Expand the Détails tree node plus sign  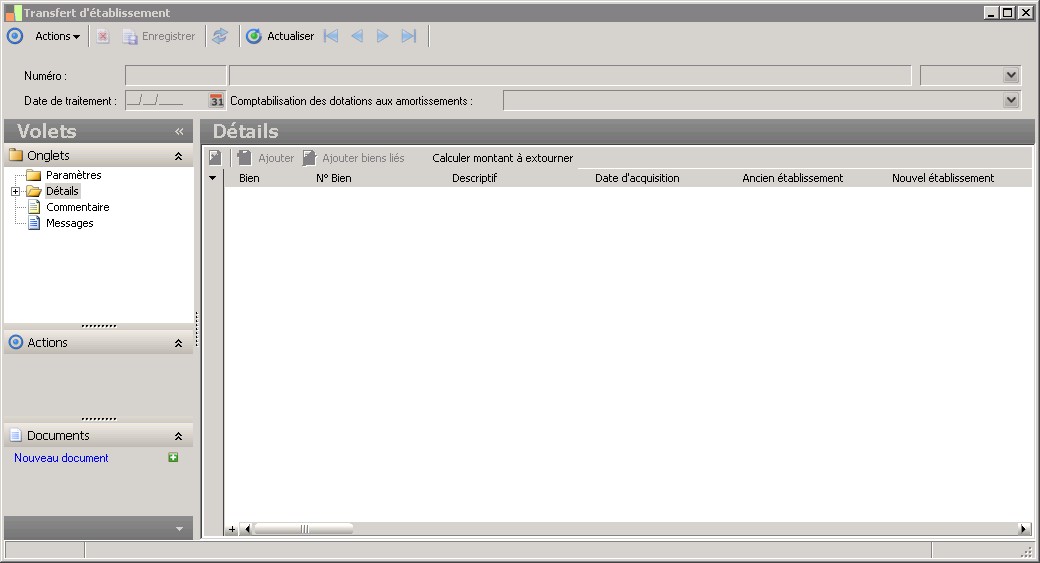pyautogui.click(x=15, y=192)
